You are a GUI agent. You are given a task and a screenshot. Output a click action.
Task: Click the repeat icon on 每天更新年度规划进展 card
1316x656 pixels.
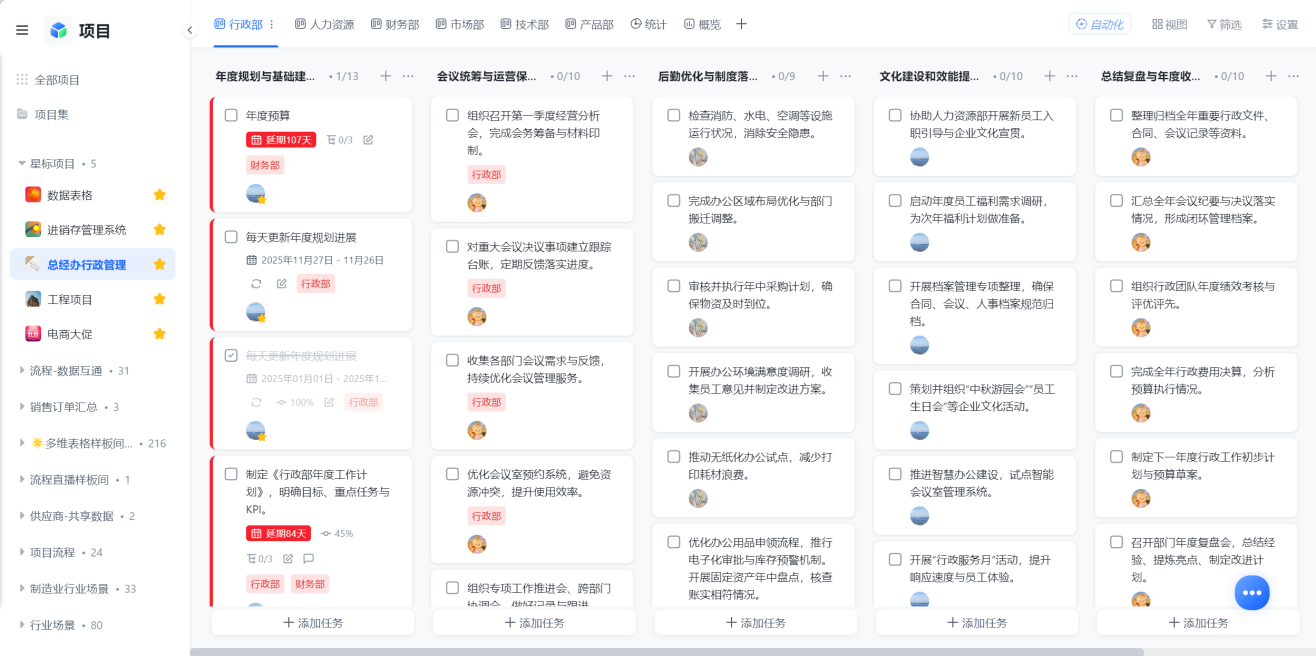(x=256, y=284)
